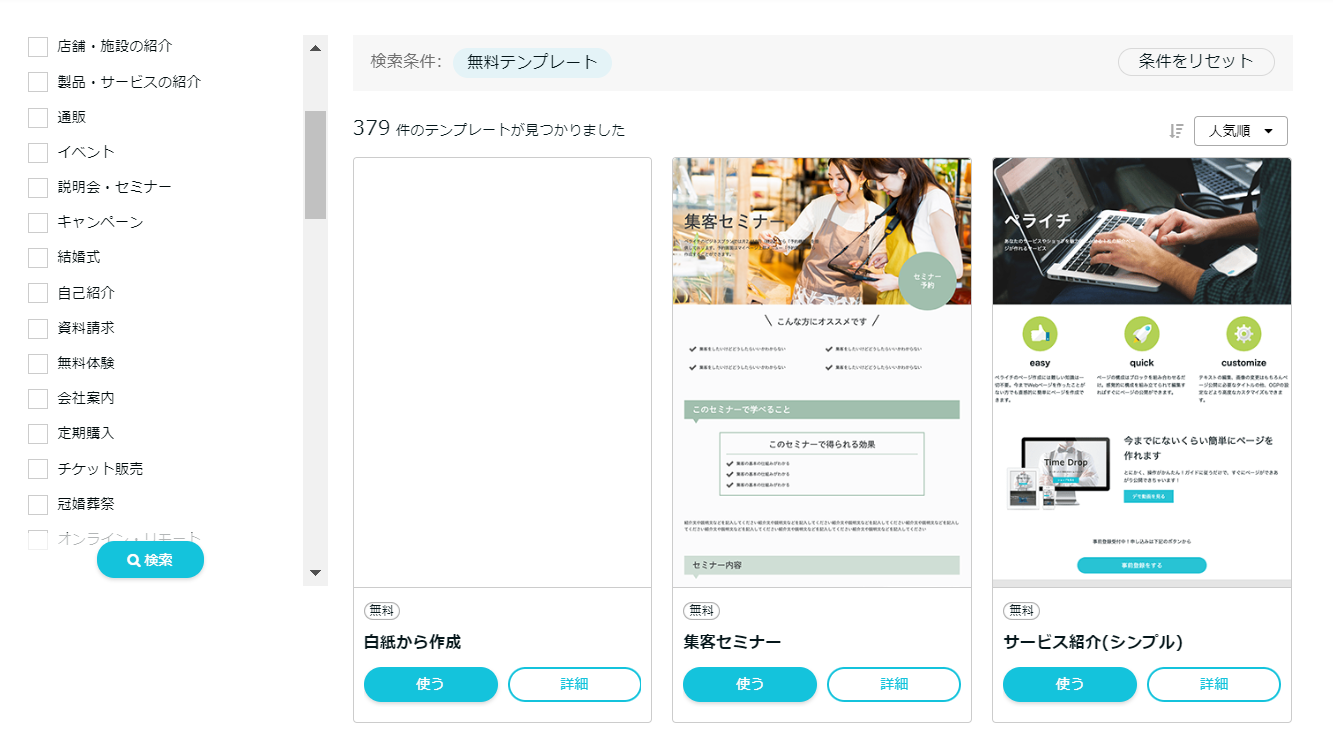1333x731 pixels.
Task: Click the 無料テンプレート filter tag
Action: tap(532, 62)
